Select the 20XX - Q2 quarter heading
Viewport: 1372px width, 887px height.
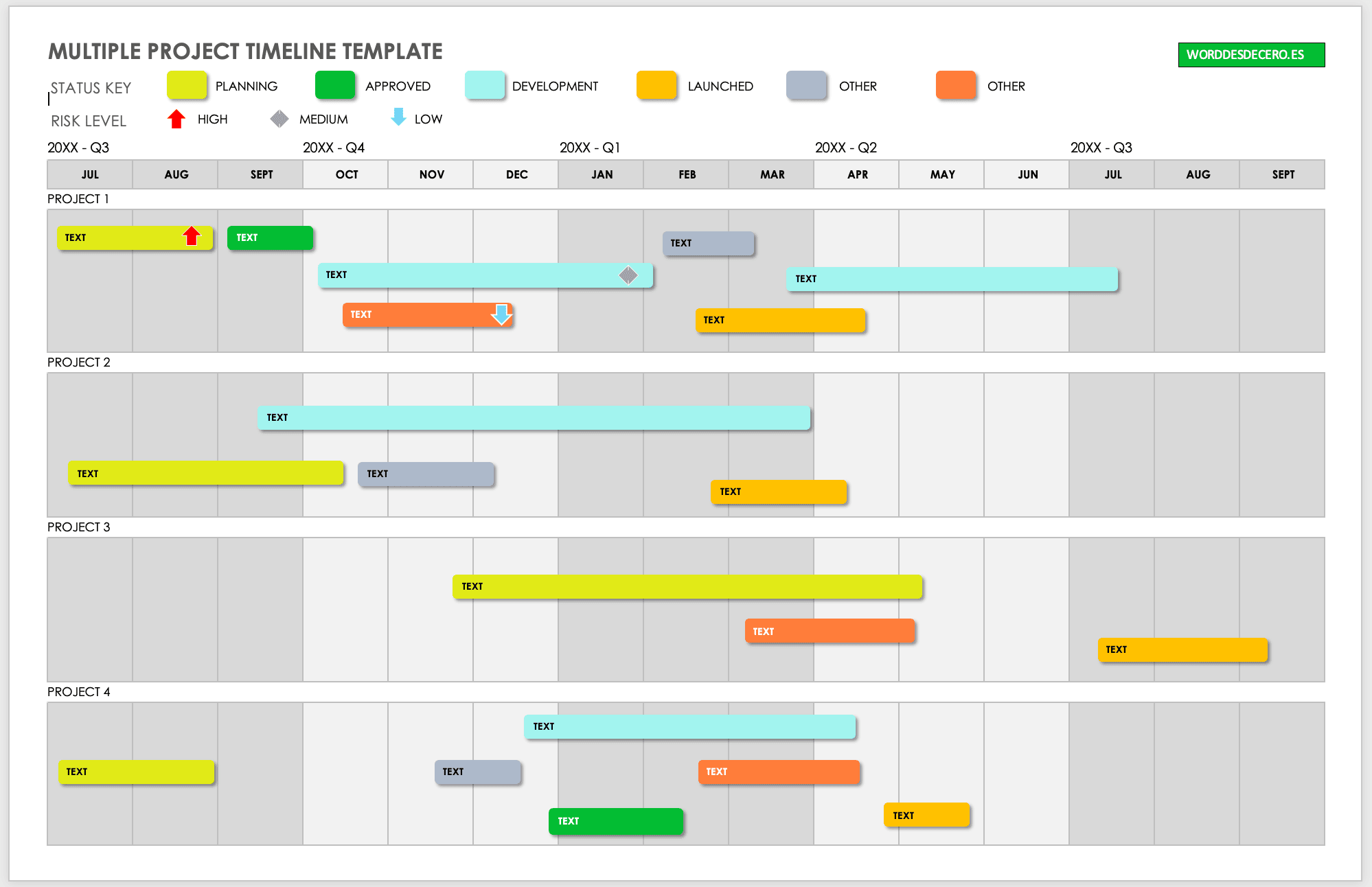click(x=846, y=148)
